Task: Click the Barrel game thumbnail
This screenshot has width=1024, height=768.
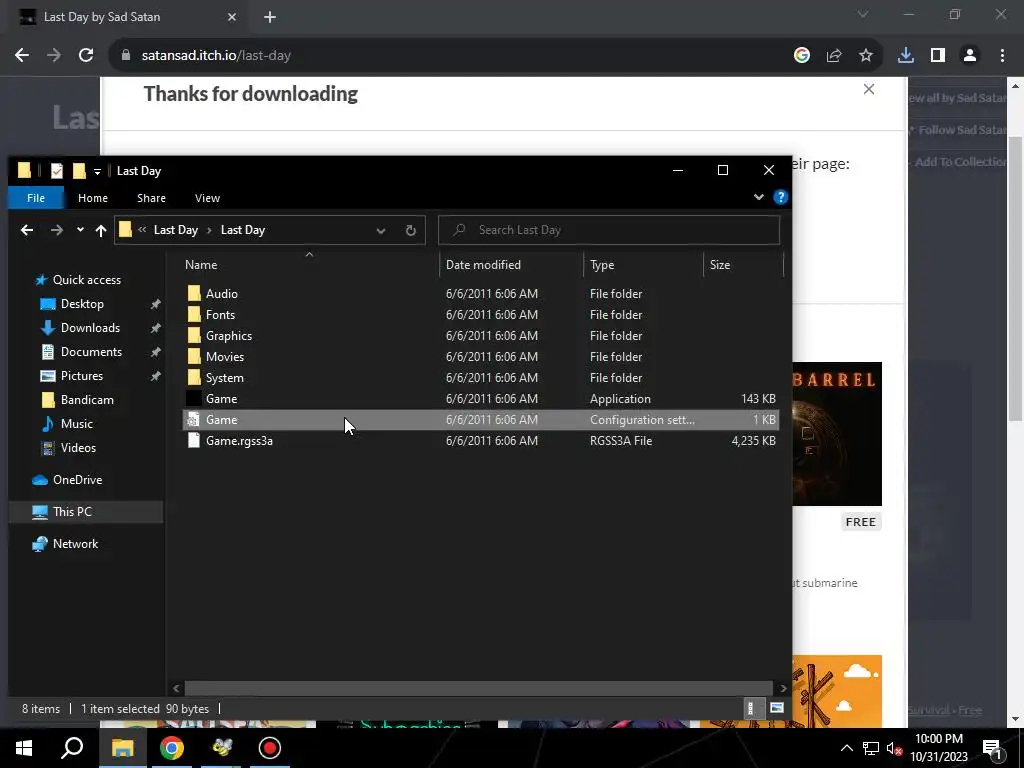Action: point(837,434)
